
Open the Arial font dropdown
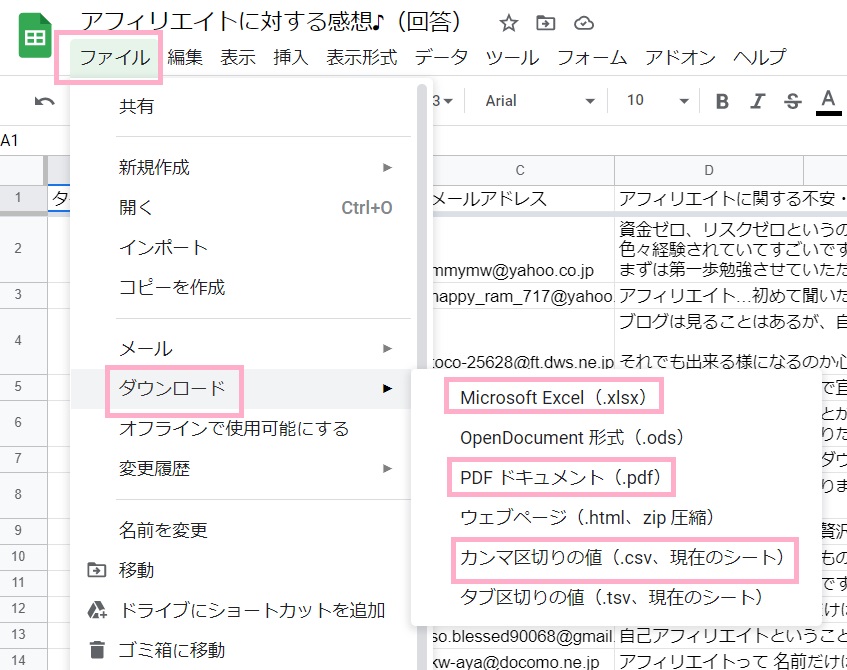[539, 101]
